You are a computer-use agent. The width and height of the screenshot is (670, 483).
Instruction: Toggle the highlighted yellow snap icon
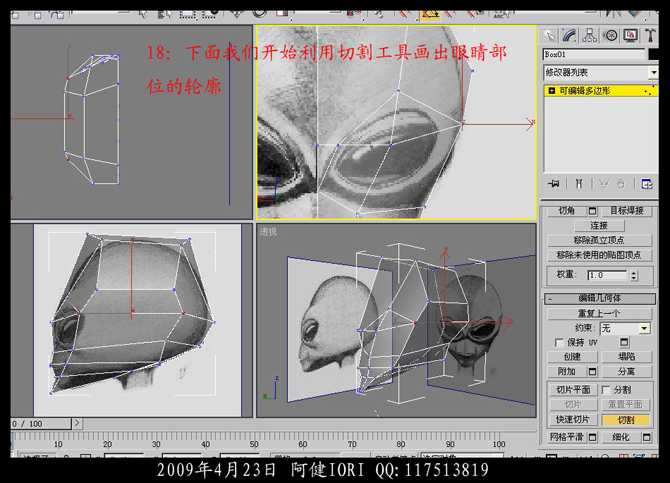point(430,15)
